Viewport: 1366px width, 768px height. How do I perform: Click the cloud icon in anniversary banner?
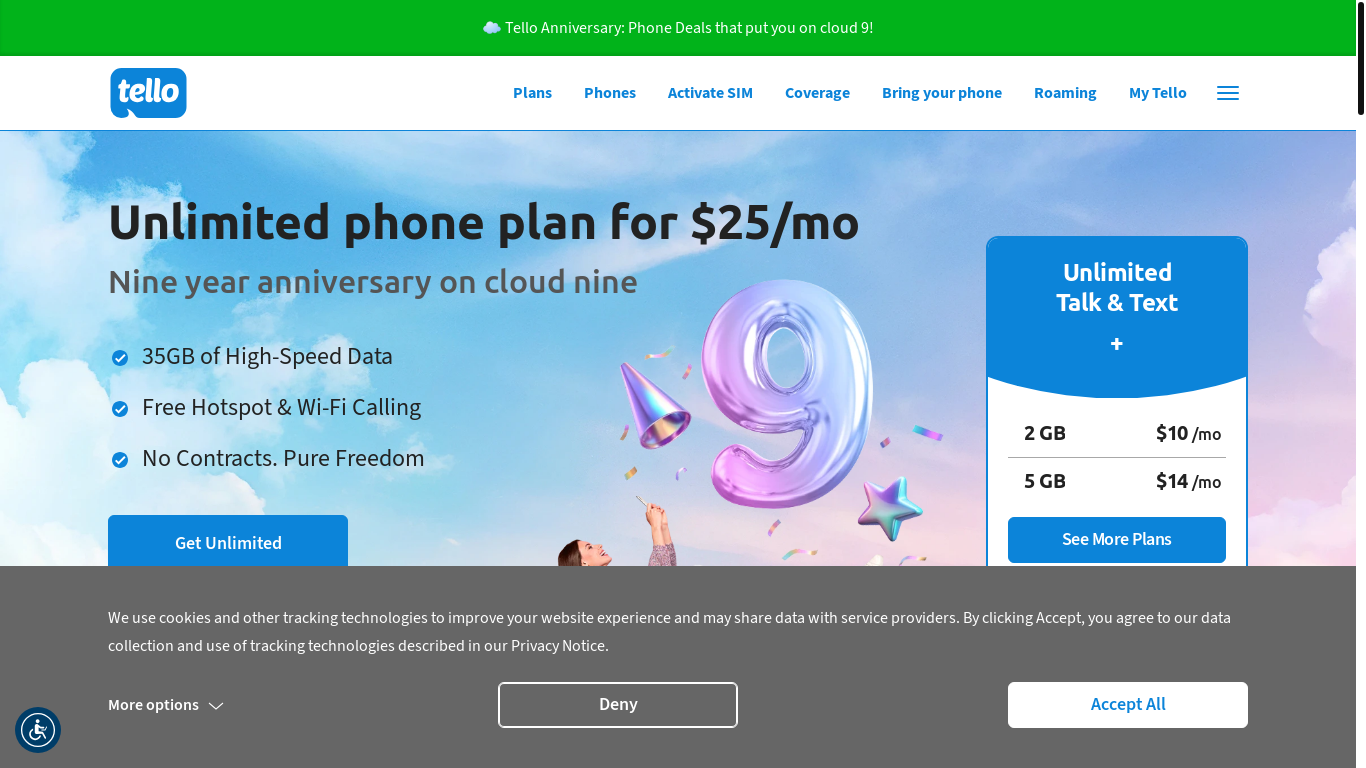point(491,28)
